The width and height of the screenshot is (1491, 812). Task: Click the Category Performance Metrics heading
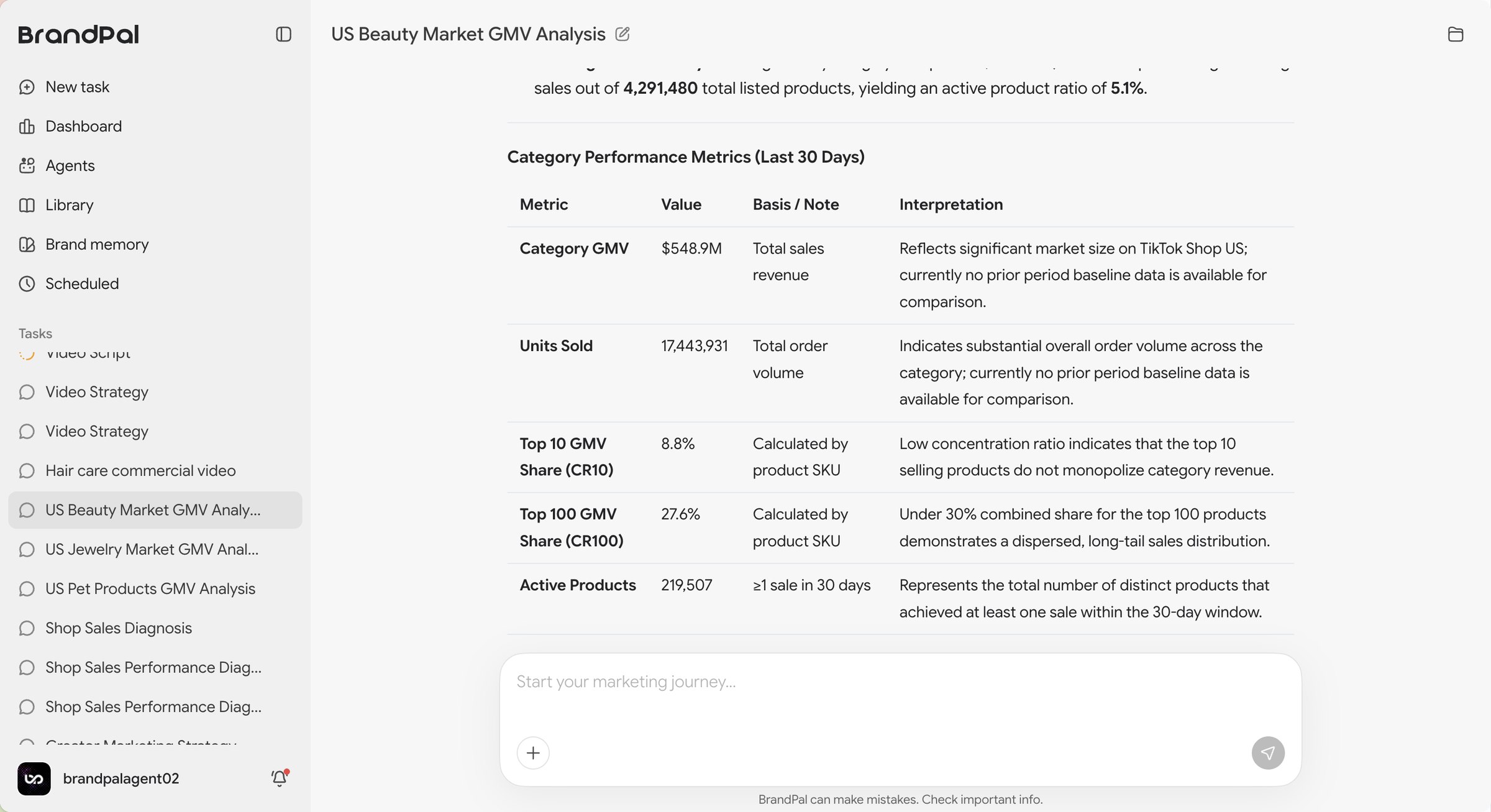686,157
